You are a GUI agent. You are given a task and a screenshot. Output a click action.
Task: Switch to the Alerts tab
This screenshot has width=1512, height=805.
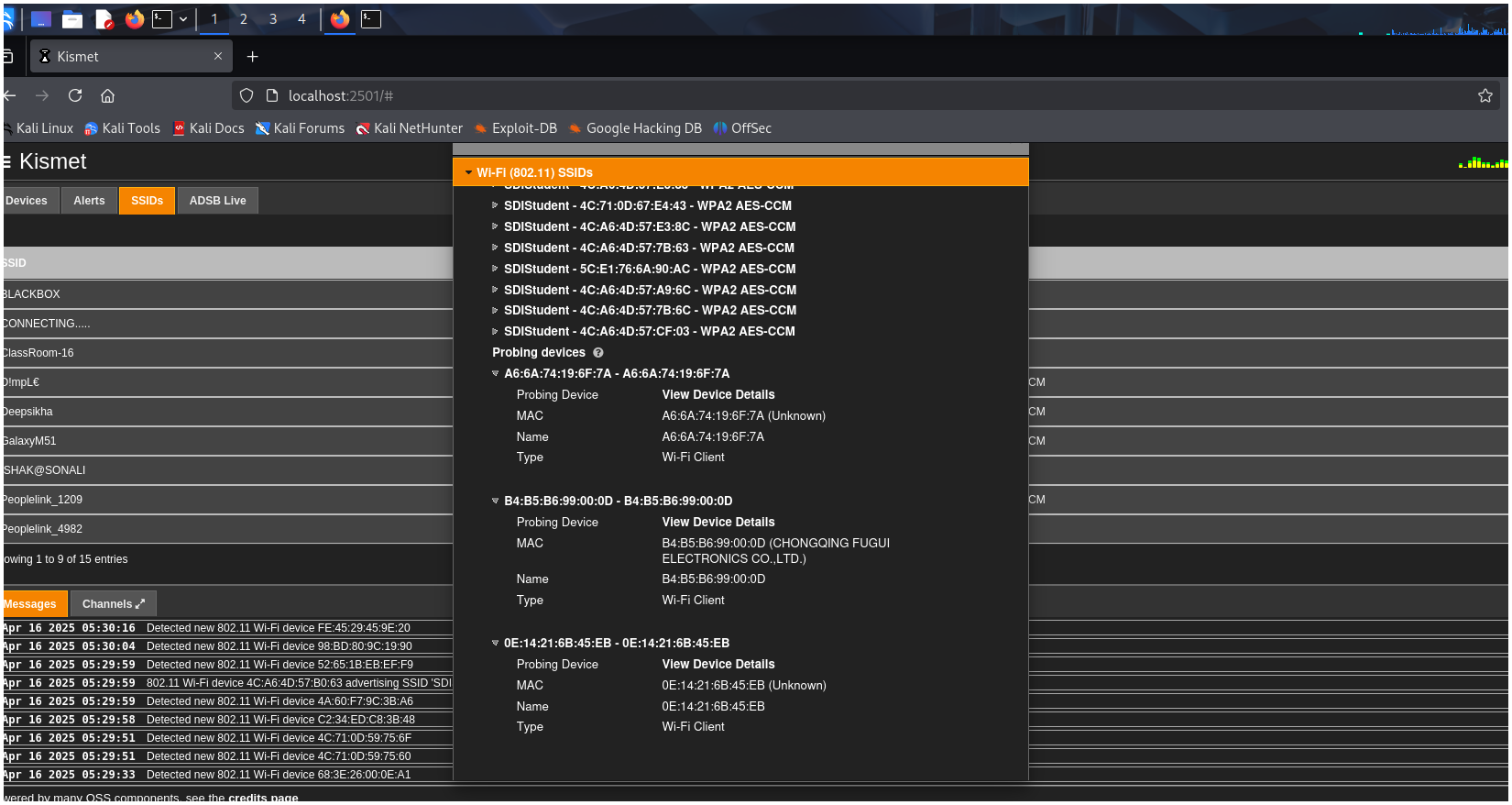(89, 201)
